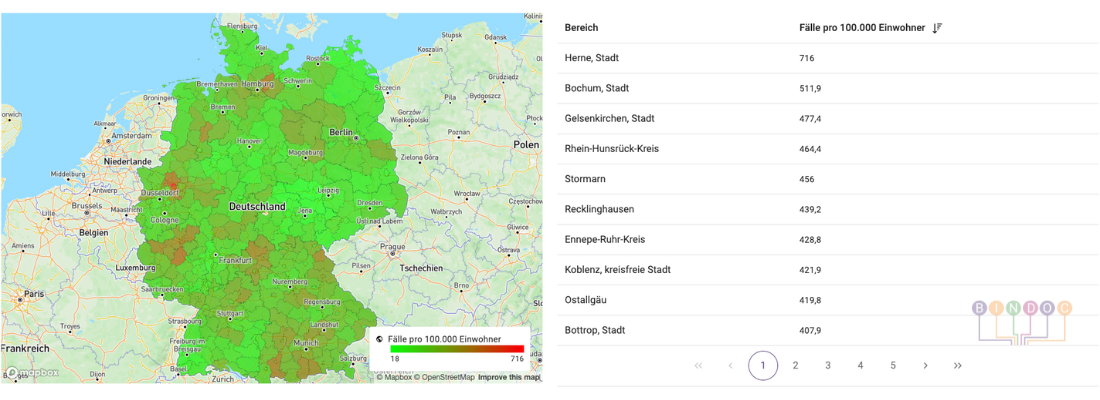Viewport: 1100px width, 400px height.
Task: Open page 2 of the table
Action: [x=795, y=366]
